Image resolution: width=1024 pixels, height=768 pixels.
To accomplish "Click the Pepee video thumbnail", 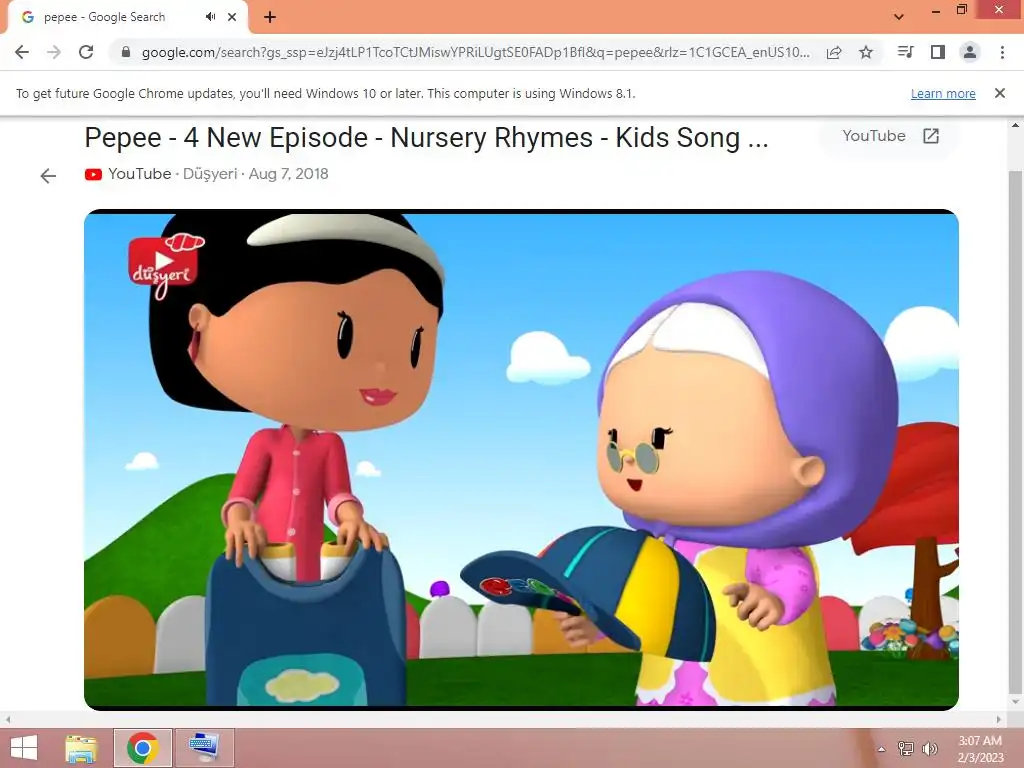I will [521, 459].
